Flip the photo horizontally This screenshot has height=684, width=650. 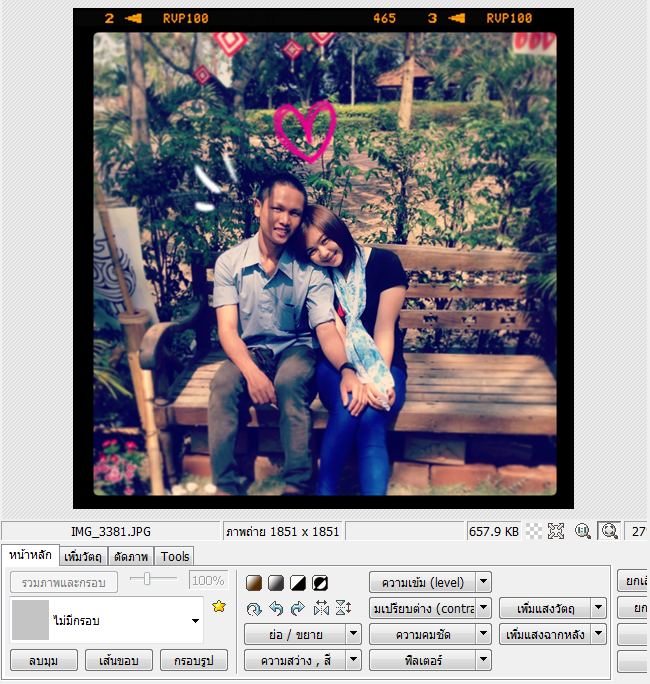tap(320, 608)
